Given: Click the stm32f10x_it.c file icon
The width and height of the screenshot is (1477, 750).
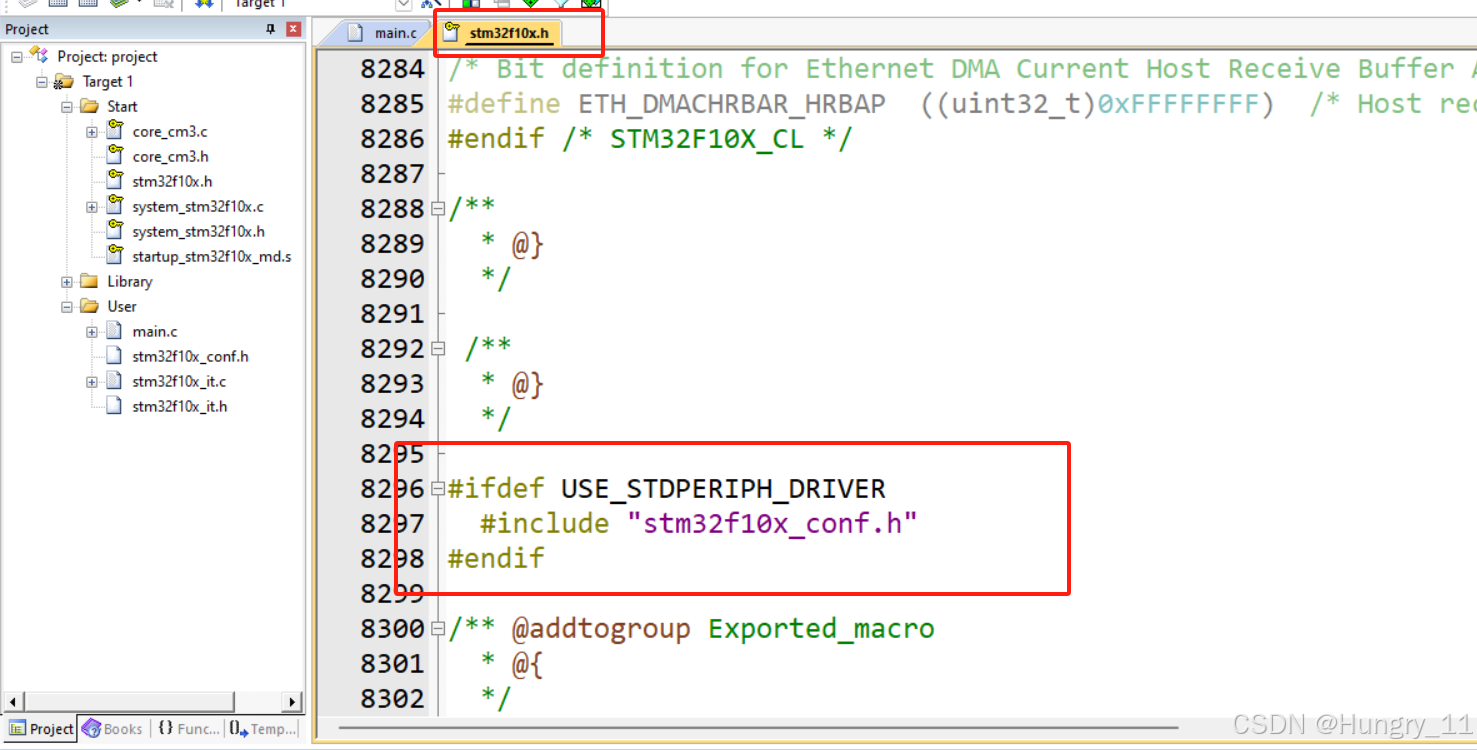Looking at the screenshot, I should pyautogui.click(x=114, y=381).
